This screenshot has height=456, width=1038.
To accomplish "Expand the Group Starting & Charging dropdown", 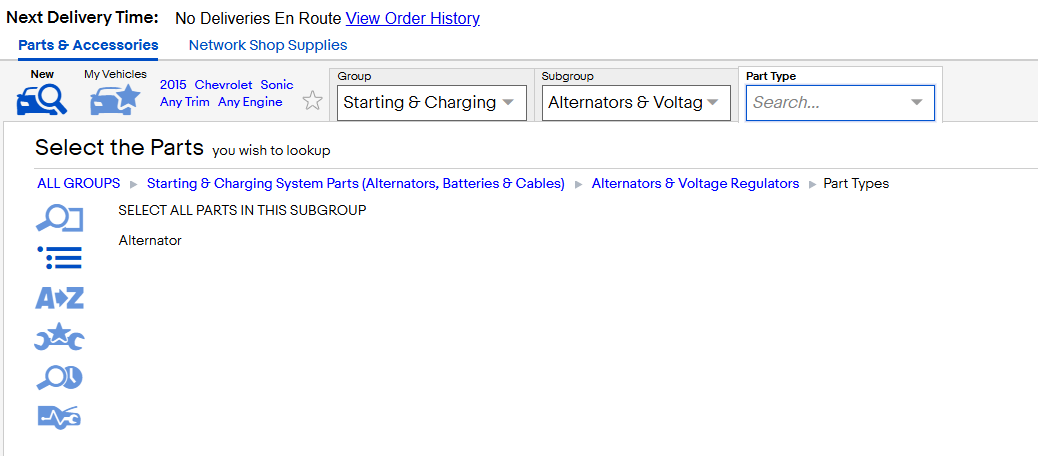I will [x=432, y=103].
